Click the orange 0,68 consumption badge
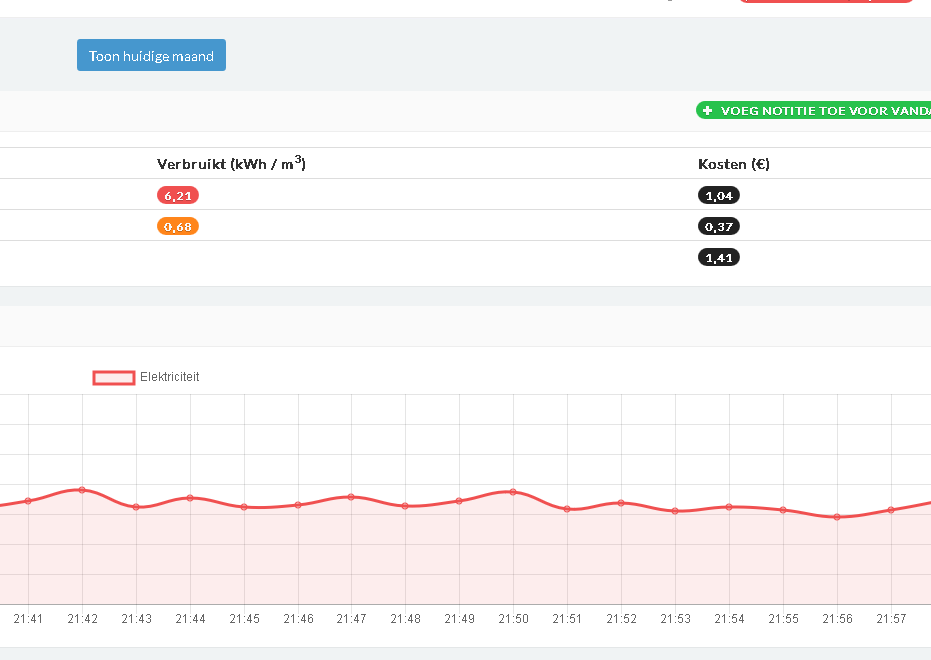This screenshot has height=660, width=931. click(178, 226)
